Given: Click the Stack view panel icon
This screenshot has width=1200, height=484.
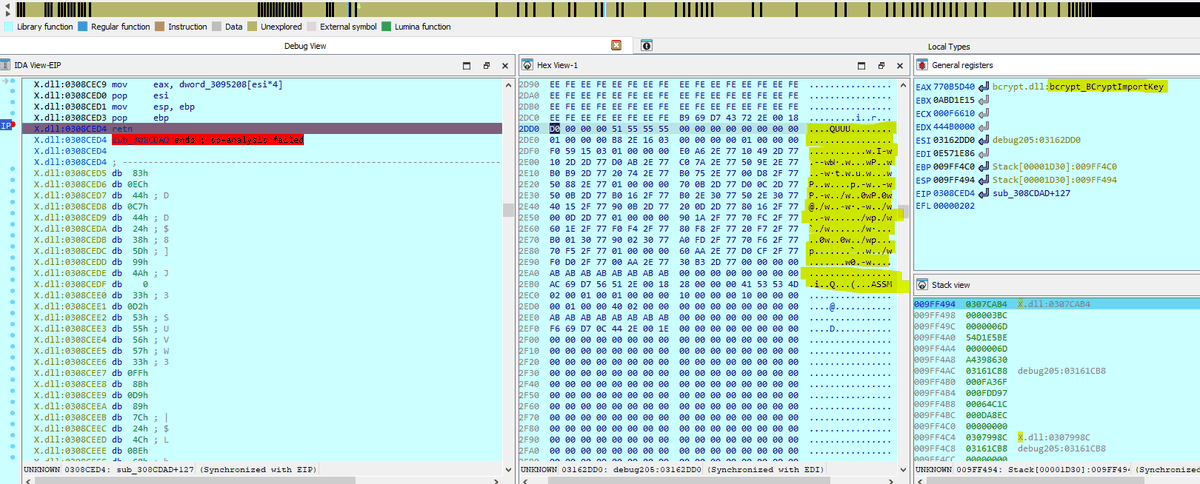Looking at the screenshot, I should tap(923, 285).
